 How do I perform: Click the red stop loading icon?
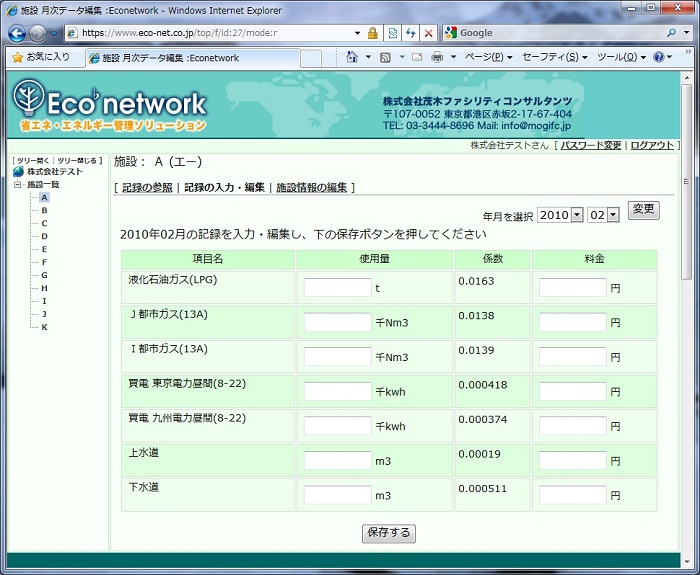tap(428, 33)
